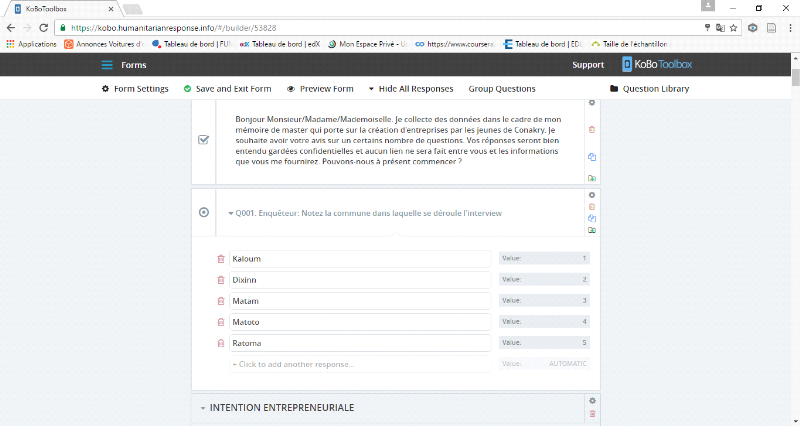Add Bonjour note question to library
The image size is (800, 426).
[592, 178]
